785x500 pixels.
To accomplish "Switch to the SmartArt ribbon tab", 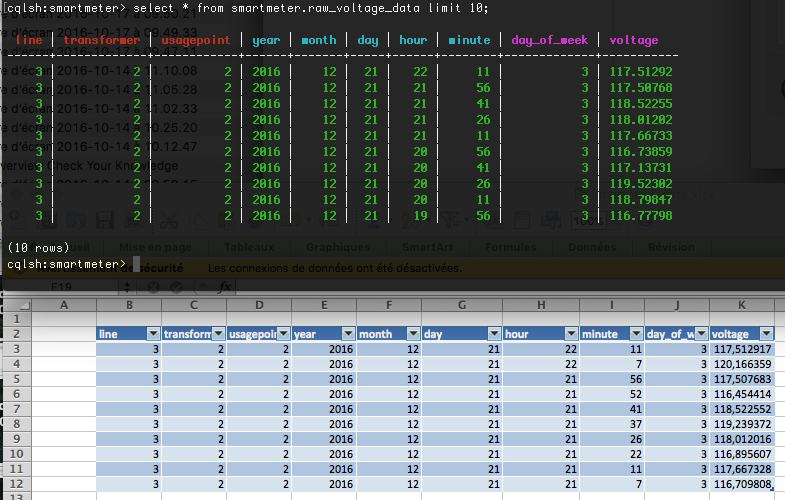I will point(428,247).
